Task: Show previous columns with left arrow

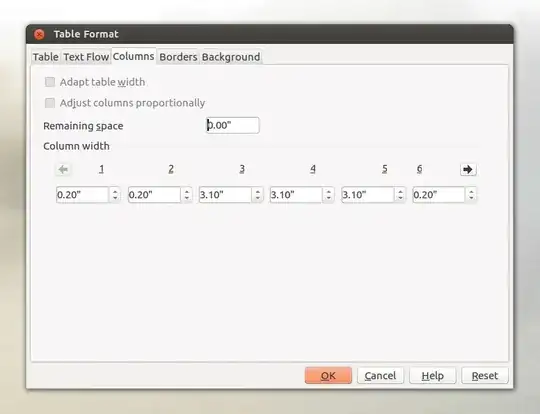Action: click(x=63, y=169)
